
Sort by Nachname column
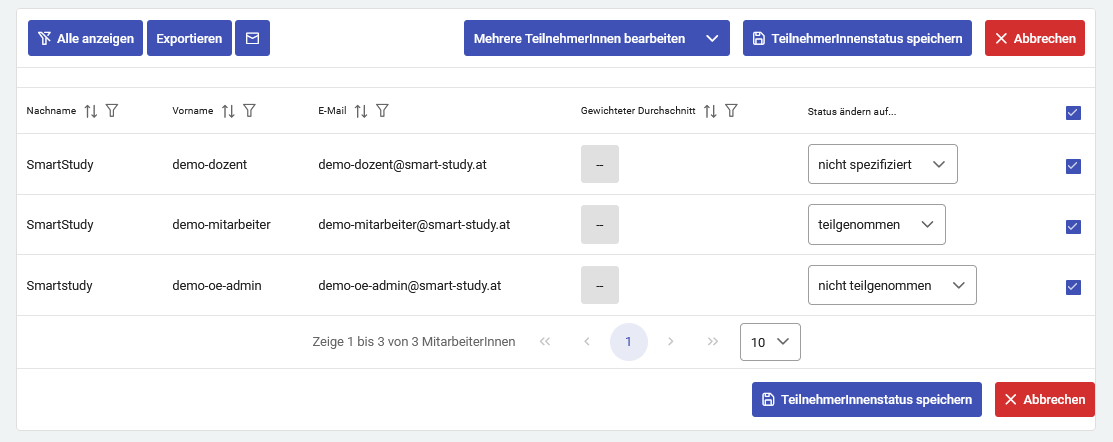91,111
